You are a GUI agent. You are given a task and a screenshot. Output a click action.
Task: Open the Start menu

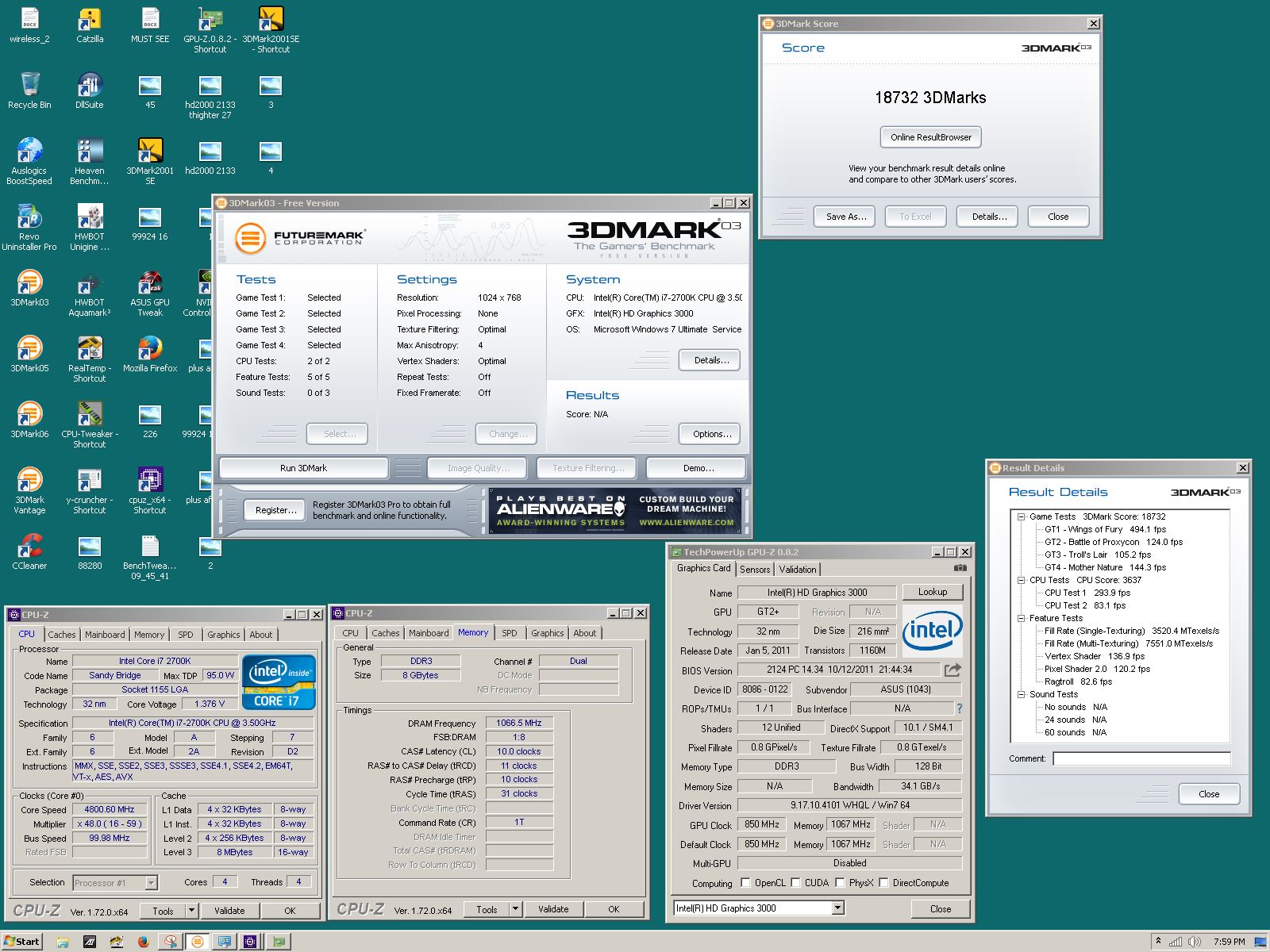(22, 942)
